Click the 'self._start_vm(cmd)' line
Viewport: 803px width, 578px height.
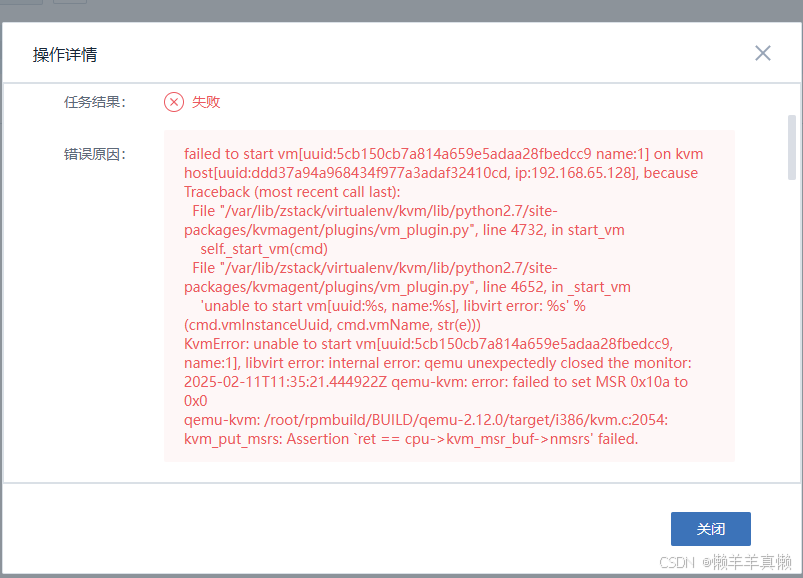click(x=264, y=249)
